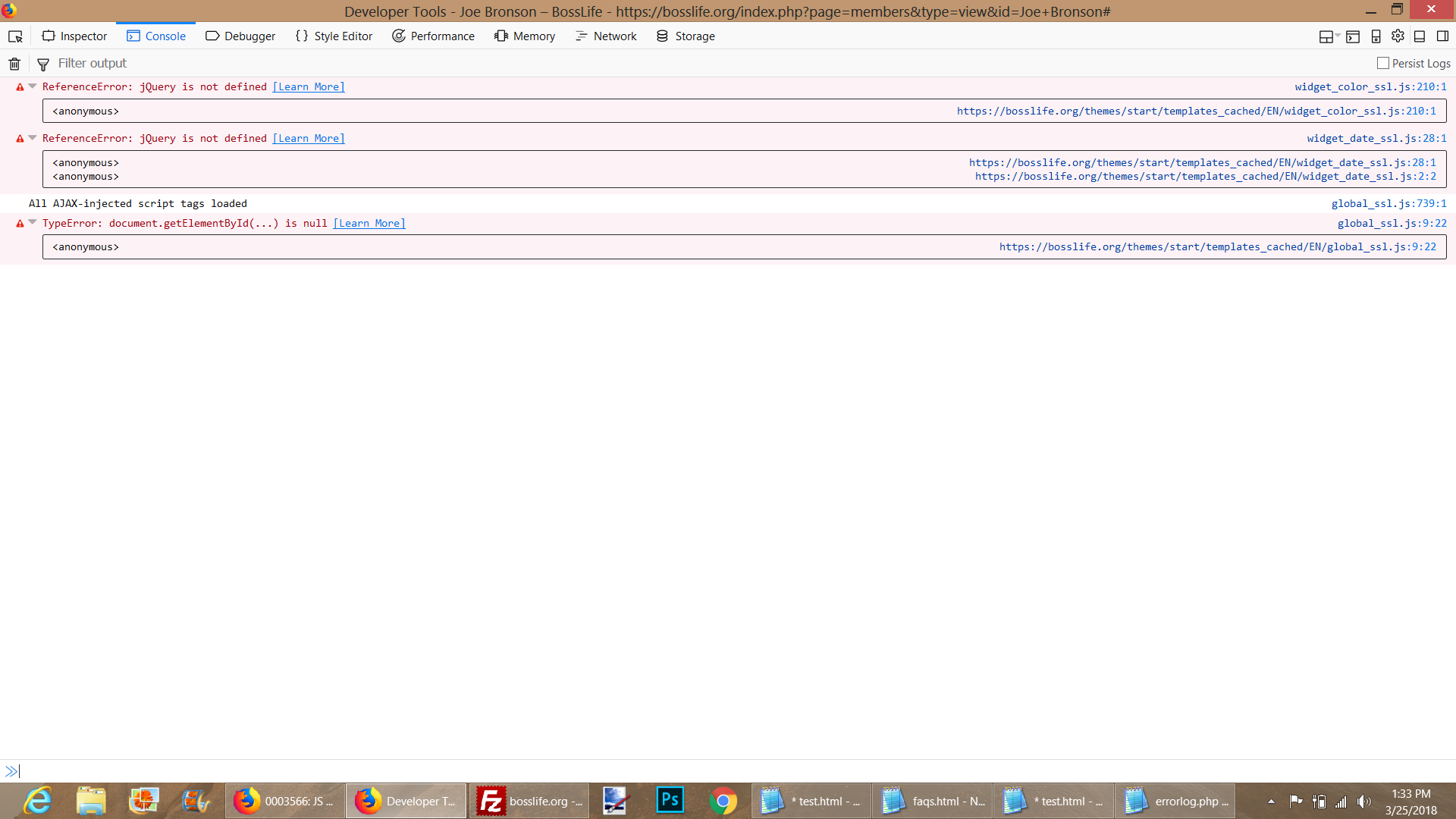Clear console output with trash icon
The width and height of the screenshot is (1456, 819).
pyautogui.click(x=14, y=64)
